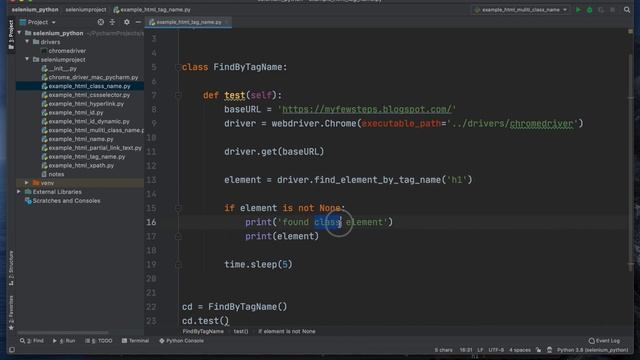Screen dimensions: 640x360
Task: Open the notes file
Action: pyautogui.click(x=56, y=174)
